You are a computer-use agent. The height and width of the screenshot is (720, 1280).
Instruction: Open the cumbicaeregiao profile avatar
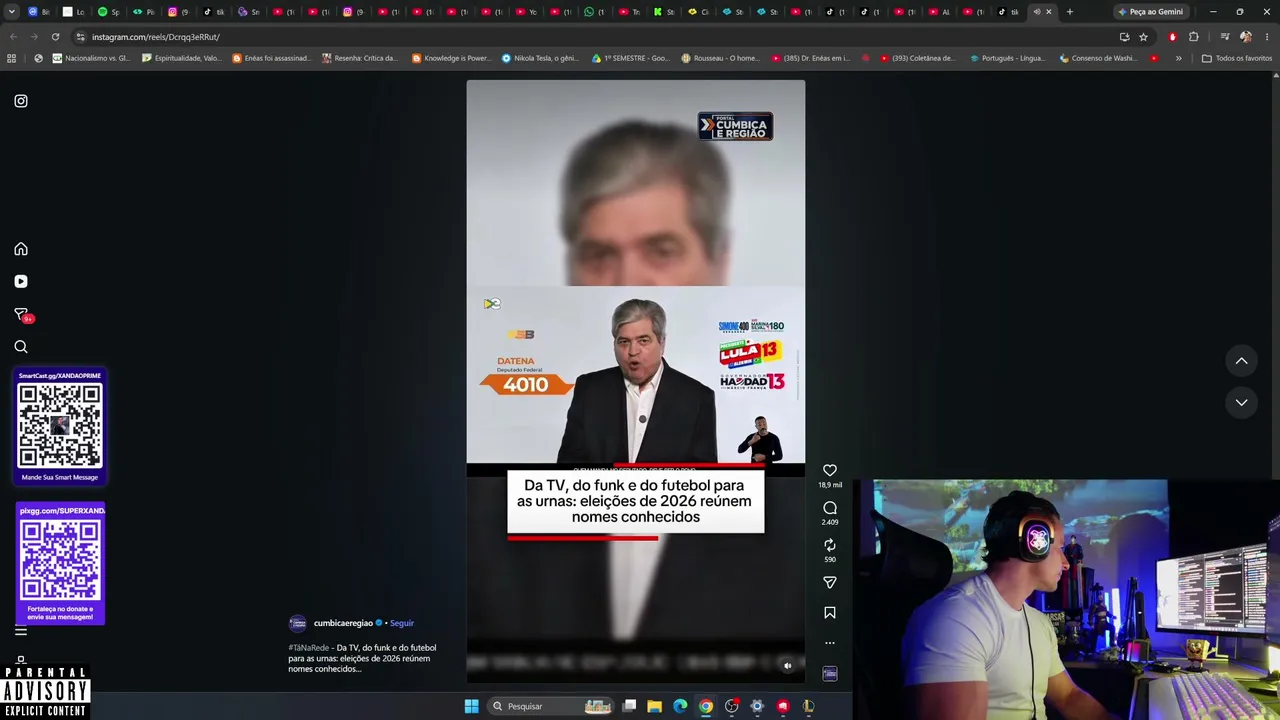(x=297, y=624)
